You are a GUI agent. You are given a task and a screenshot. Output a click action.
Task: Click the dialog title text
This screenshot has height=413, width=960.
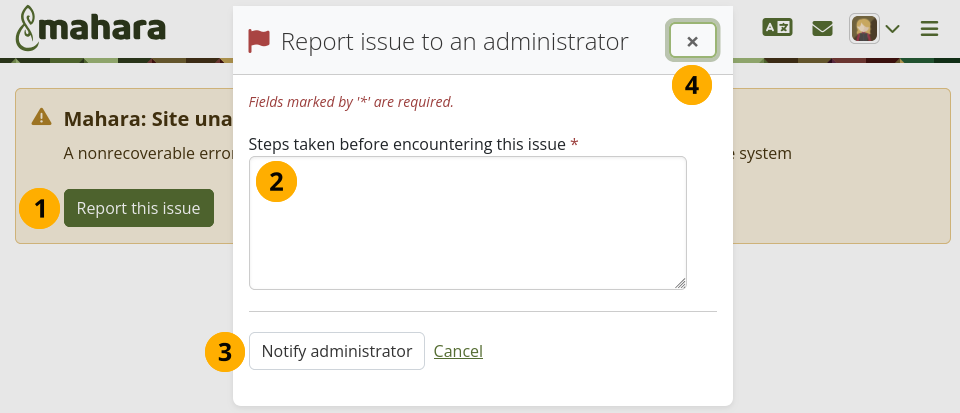click(x=454, y=41)
